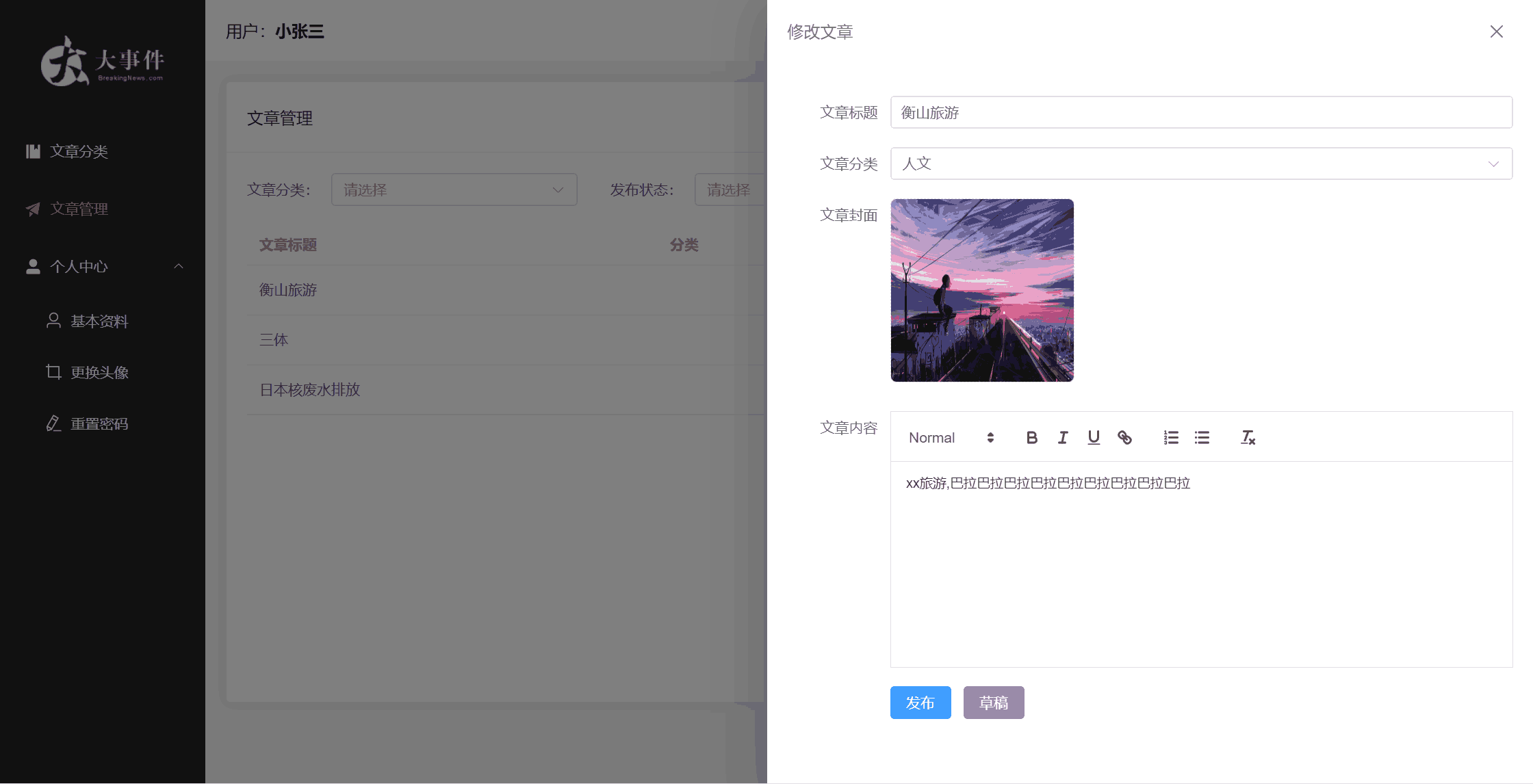Click the 文章标题 input field
The image size is (1533, 784).
pos(1201,112)
